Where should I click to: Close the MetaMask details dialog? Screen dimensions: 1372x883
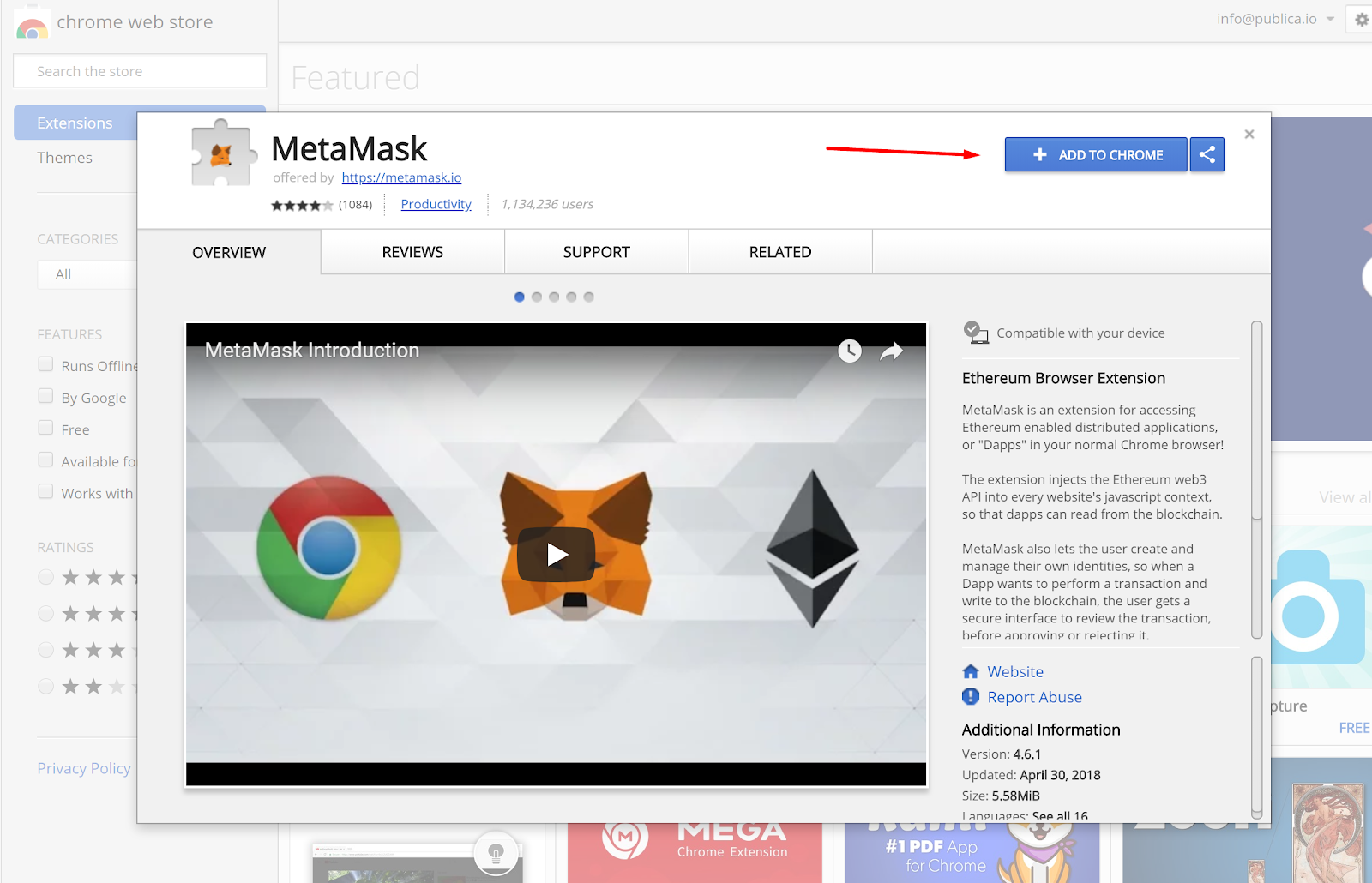[x=1249, y=134]
